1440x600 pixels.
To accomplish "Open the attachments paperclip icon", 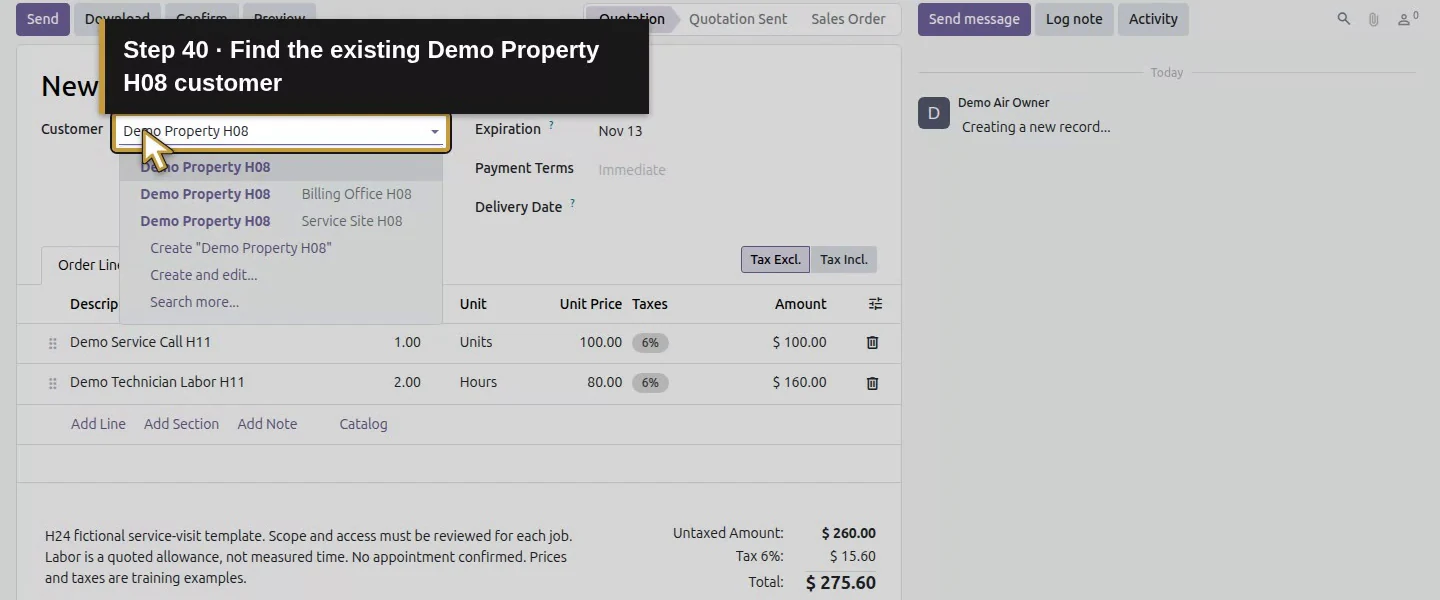I will pos(1373,19).
